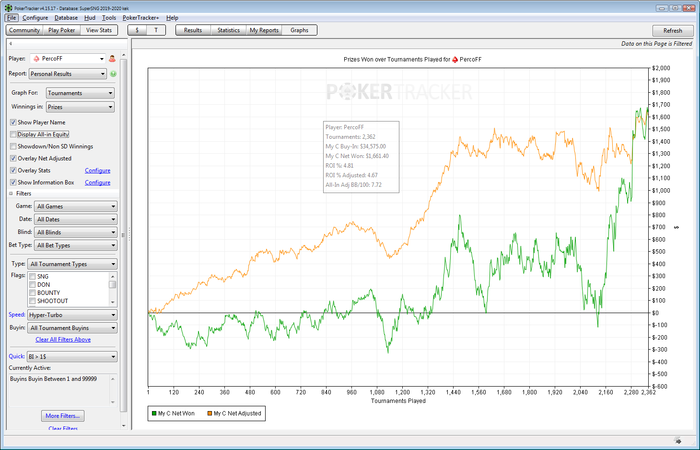Screen dimensions: 700x450
Task: Check the SNG flag checkbox
Action: 33,277
